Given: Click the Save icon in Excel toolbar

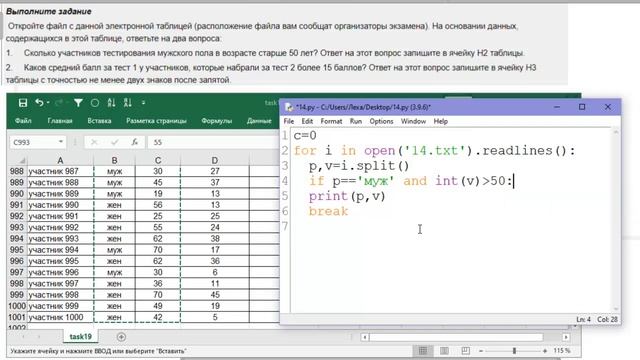Looking at the screenshot, I should tap(23, 103).
